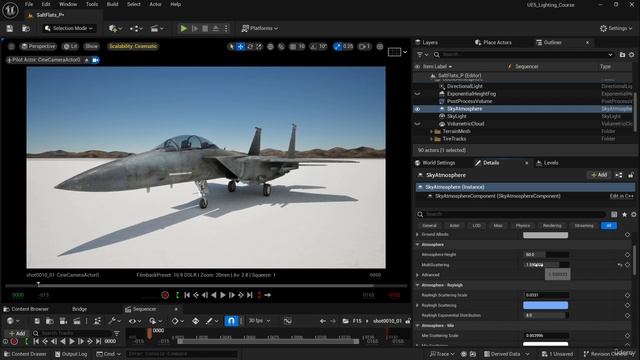Expand the Advanced atmosphere section
640x360 pixels.
[418, 275]
